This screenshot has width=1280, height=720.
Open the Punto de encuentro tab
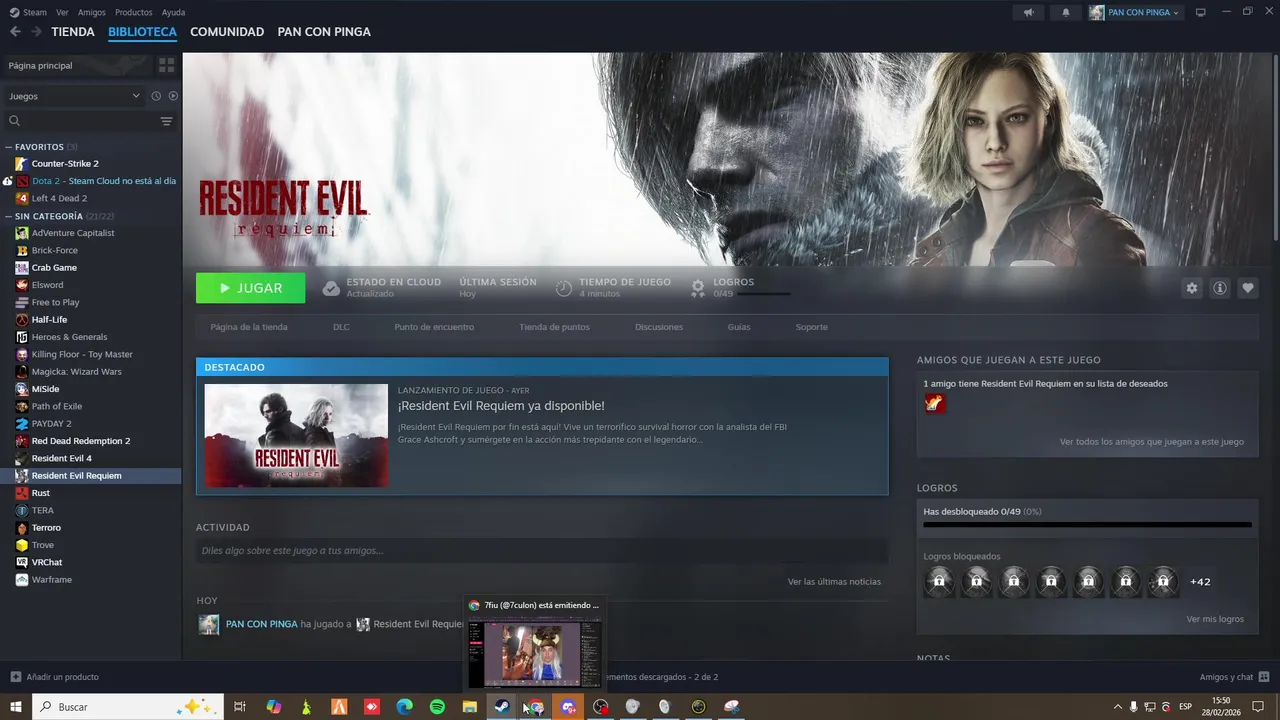(434, 327)
